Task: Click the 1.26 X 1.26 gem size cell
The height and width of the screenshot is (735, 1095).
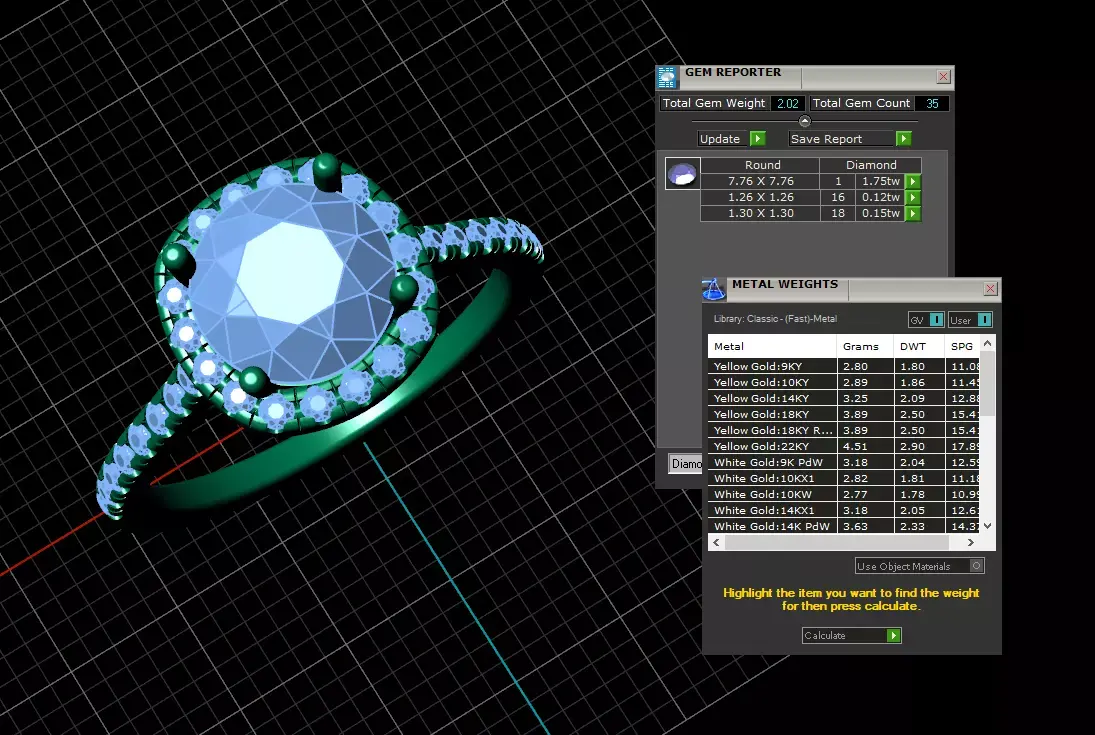Action: 760,198
